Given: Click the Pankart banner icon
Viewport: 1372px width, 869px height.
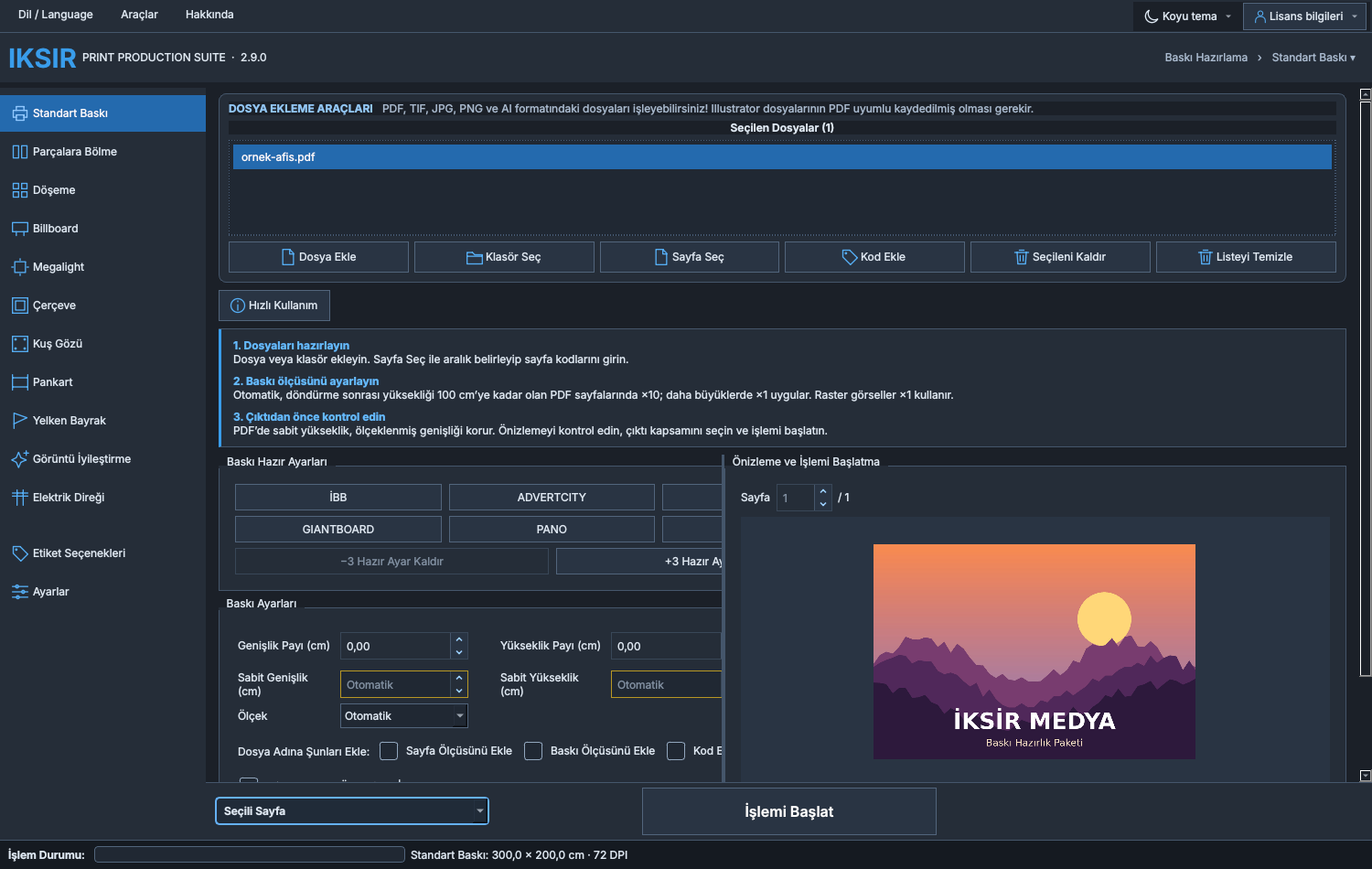Looking at the screenshot, I should click(x=19, y=382).
